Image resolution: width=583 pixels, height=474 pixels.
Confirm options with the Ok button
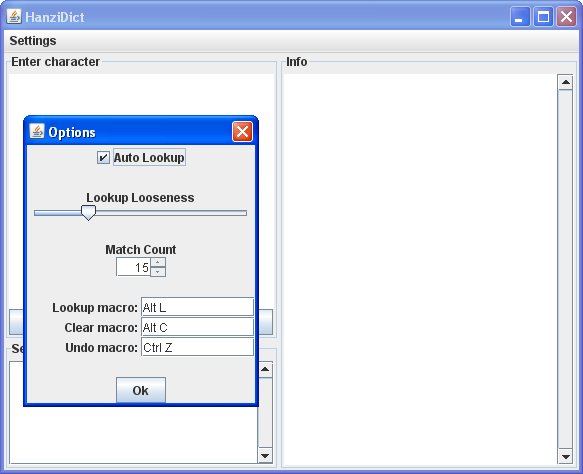pos(141,390)
